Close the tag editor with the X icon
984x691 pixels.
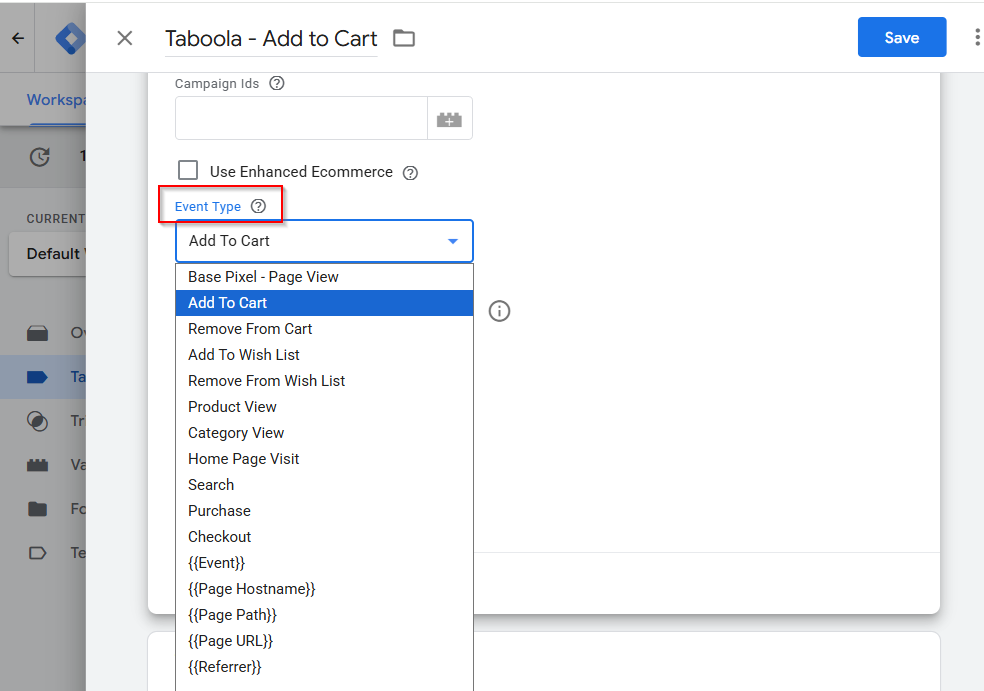pyautogui.click(x=125, y=38)
